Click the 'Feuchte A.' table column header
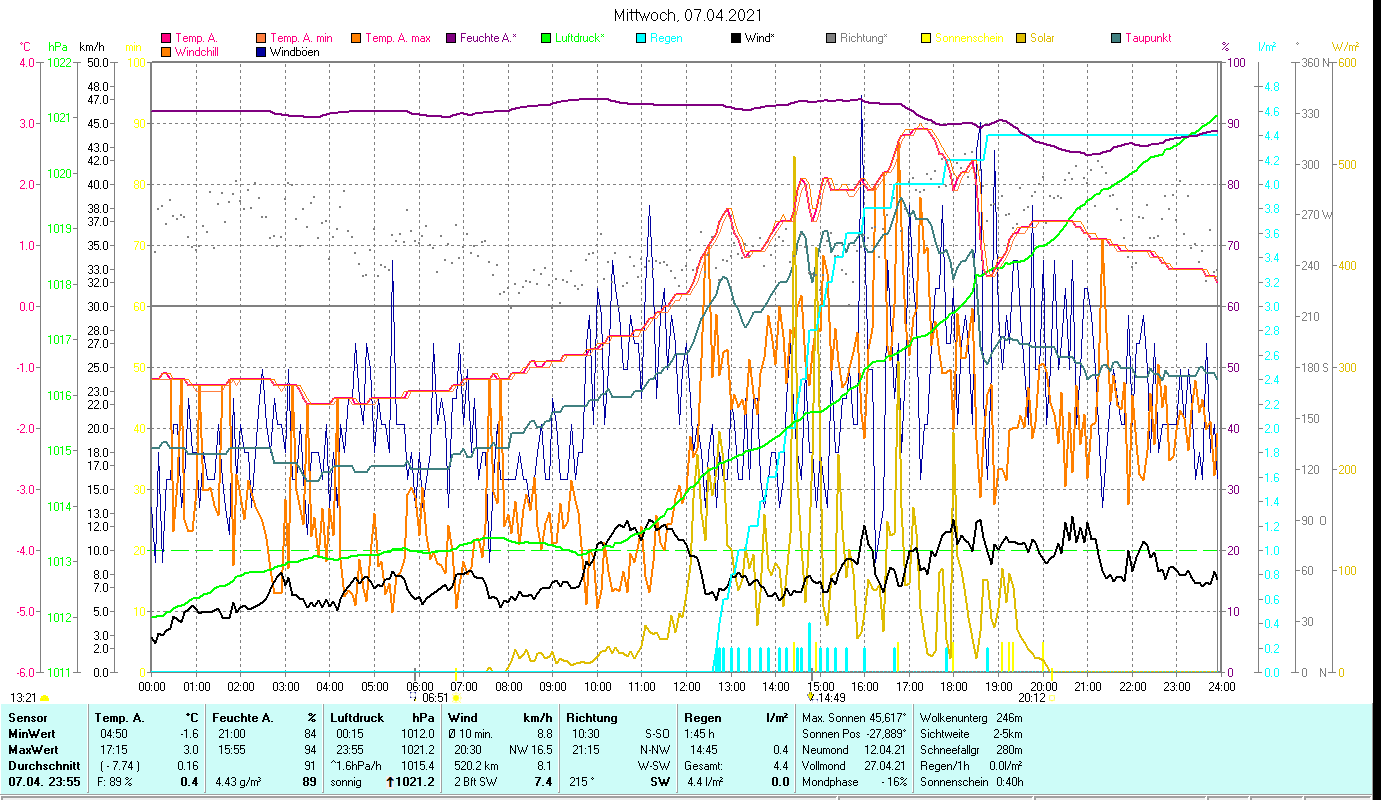Screen dimensions: 1381x800 point(245,718)
